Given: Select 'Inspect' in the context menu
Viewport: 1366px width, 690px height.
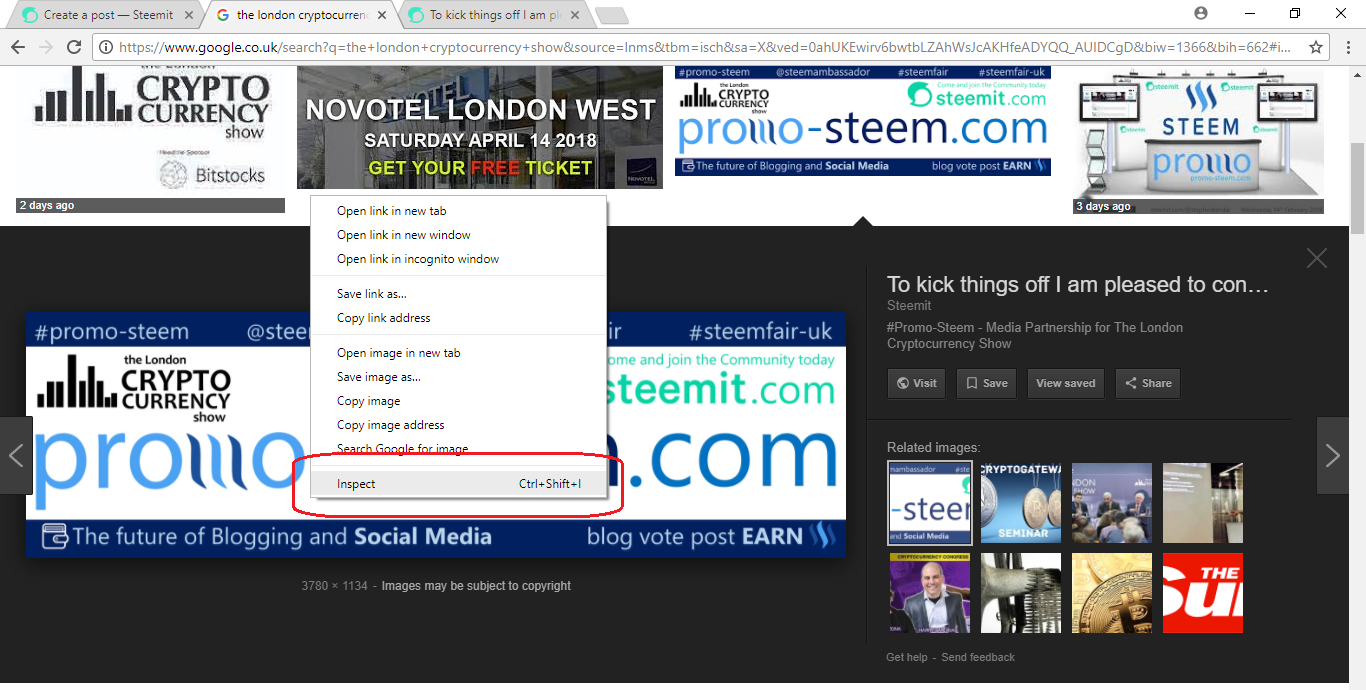Looking at the screenshot, I should pyautogui.click(x=458, y=484).
